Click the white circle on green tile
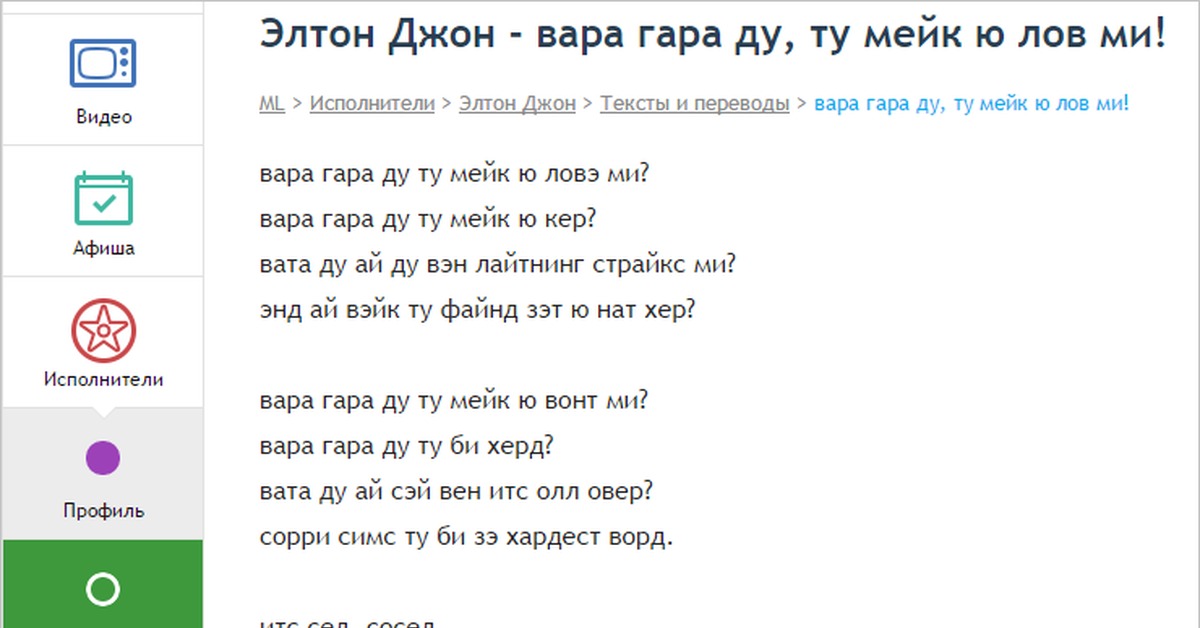 [x=103, y=589]
